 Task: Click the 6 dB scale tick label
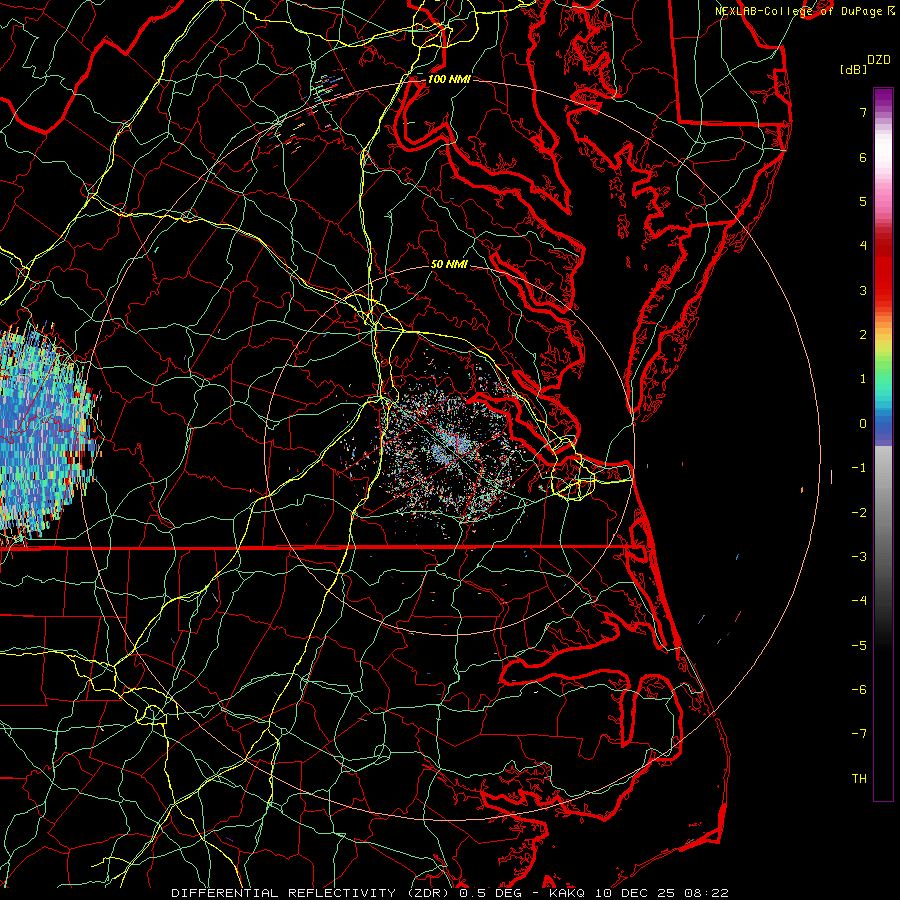tap(863, 157)
